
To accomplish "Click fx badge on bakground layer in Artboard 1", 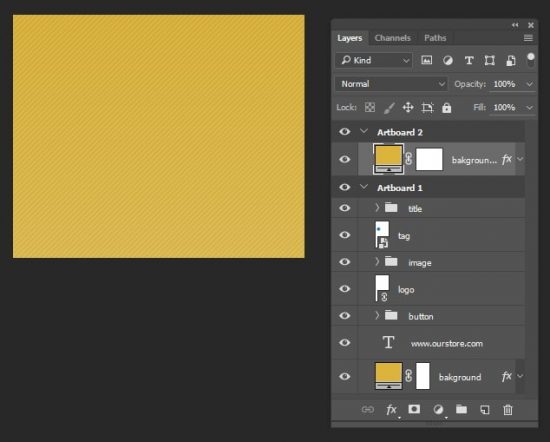I will point(507,376).
